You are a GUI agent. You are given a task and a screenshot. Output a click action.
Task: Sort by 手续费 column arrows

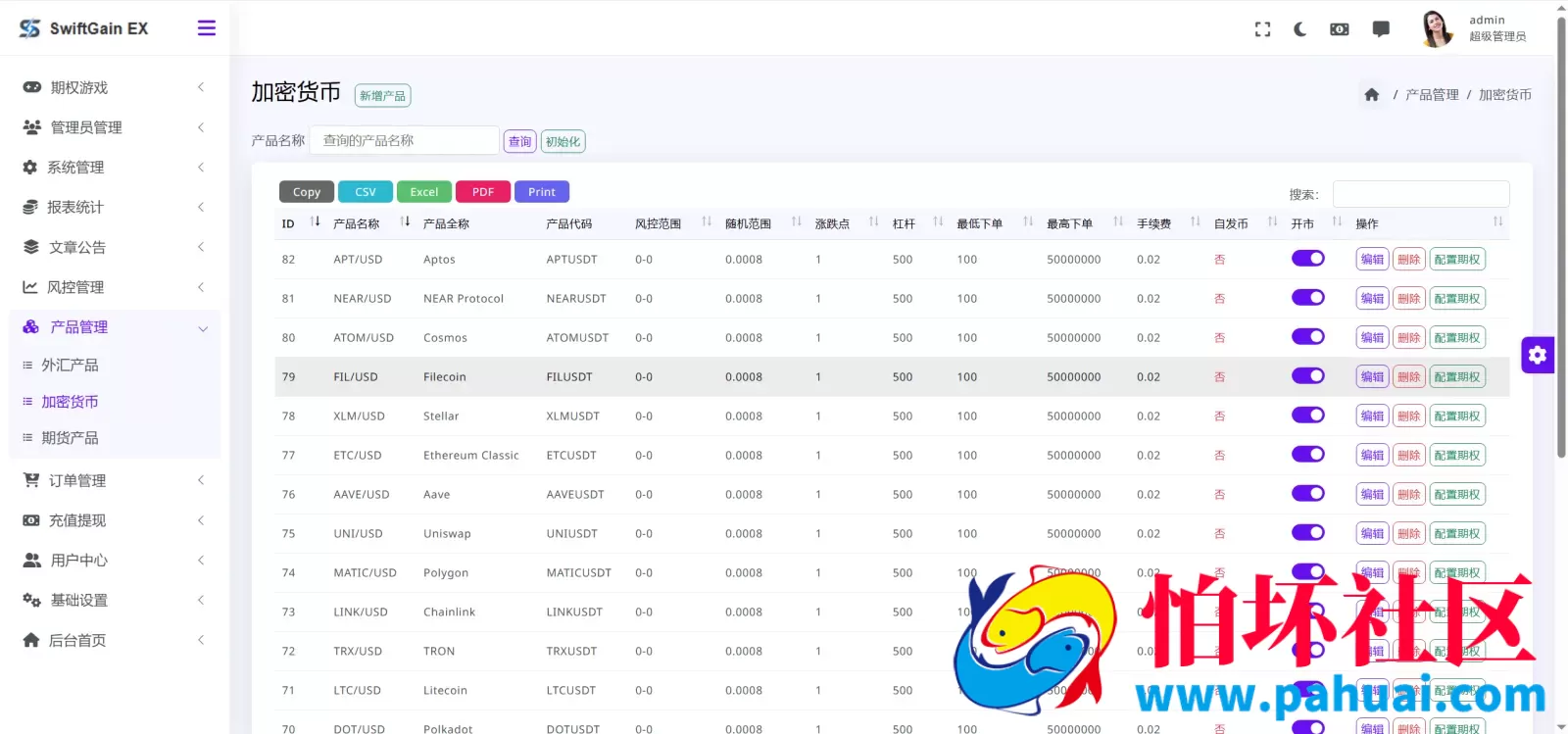click(x=1195, y=222)
